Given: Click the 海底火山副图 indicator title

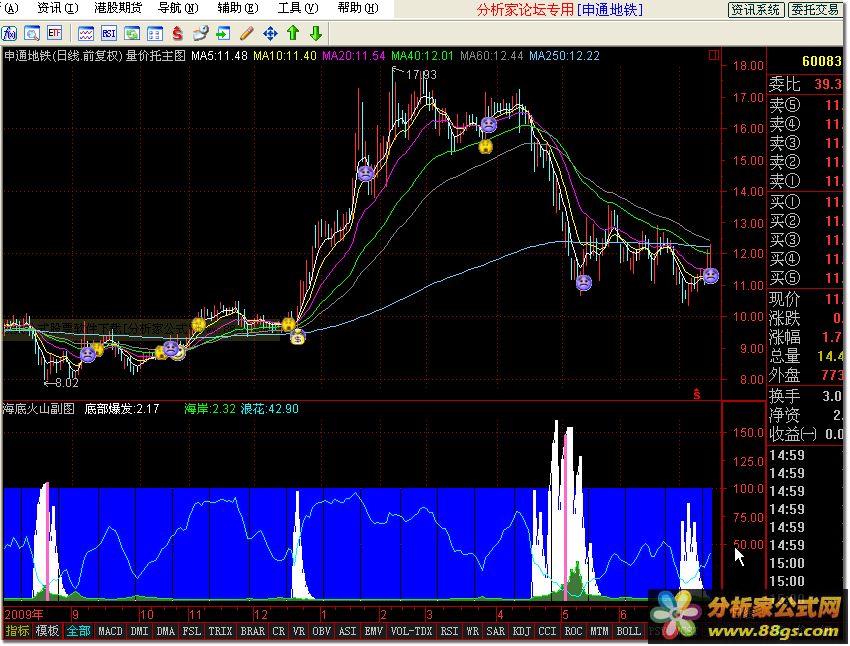Looking at the screenshot, I should tap(38, 409).
